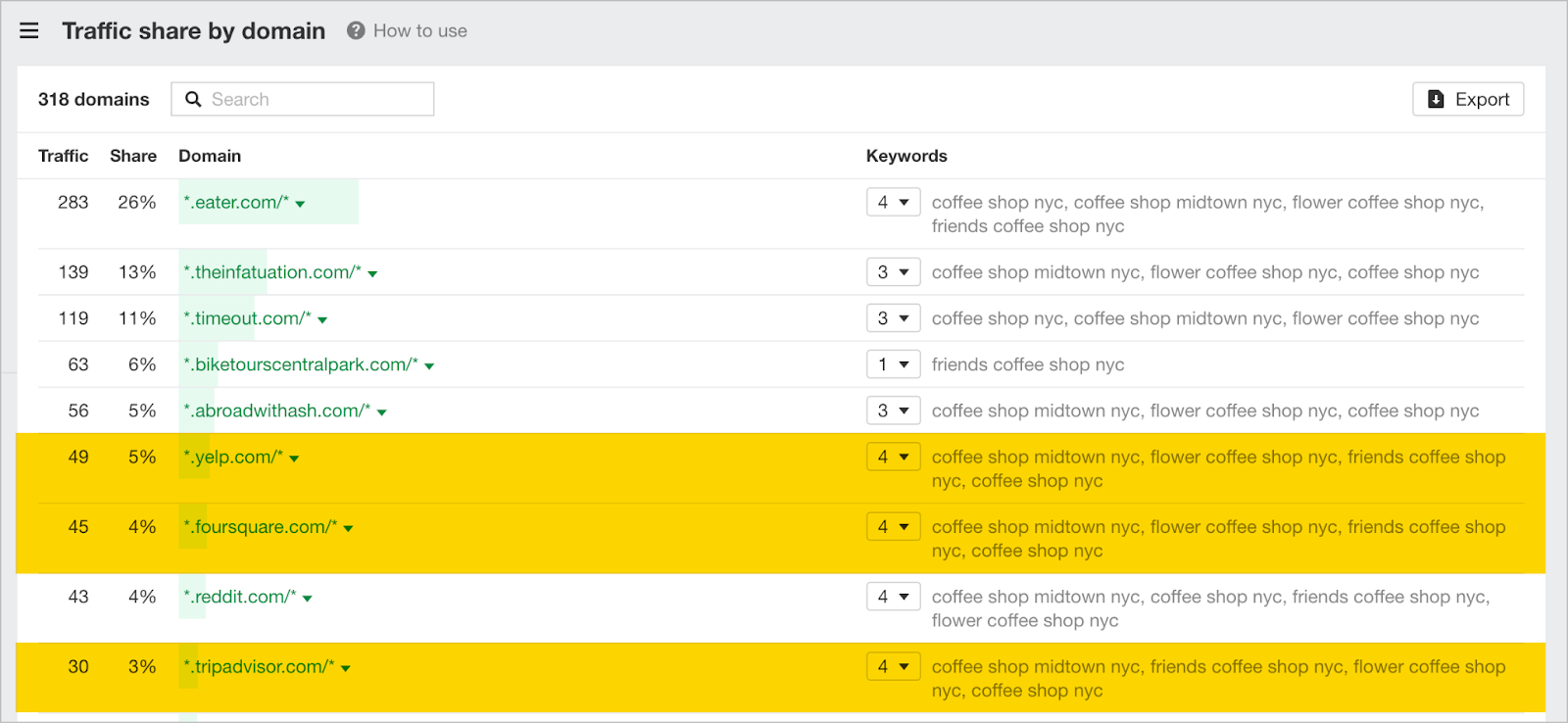Select the traffic value 45
Screen dimensions: 1568x723
(x=78, y=527)
